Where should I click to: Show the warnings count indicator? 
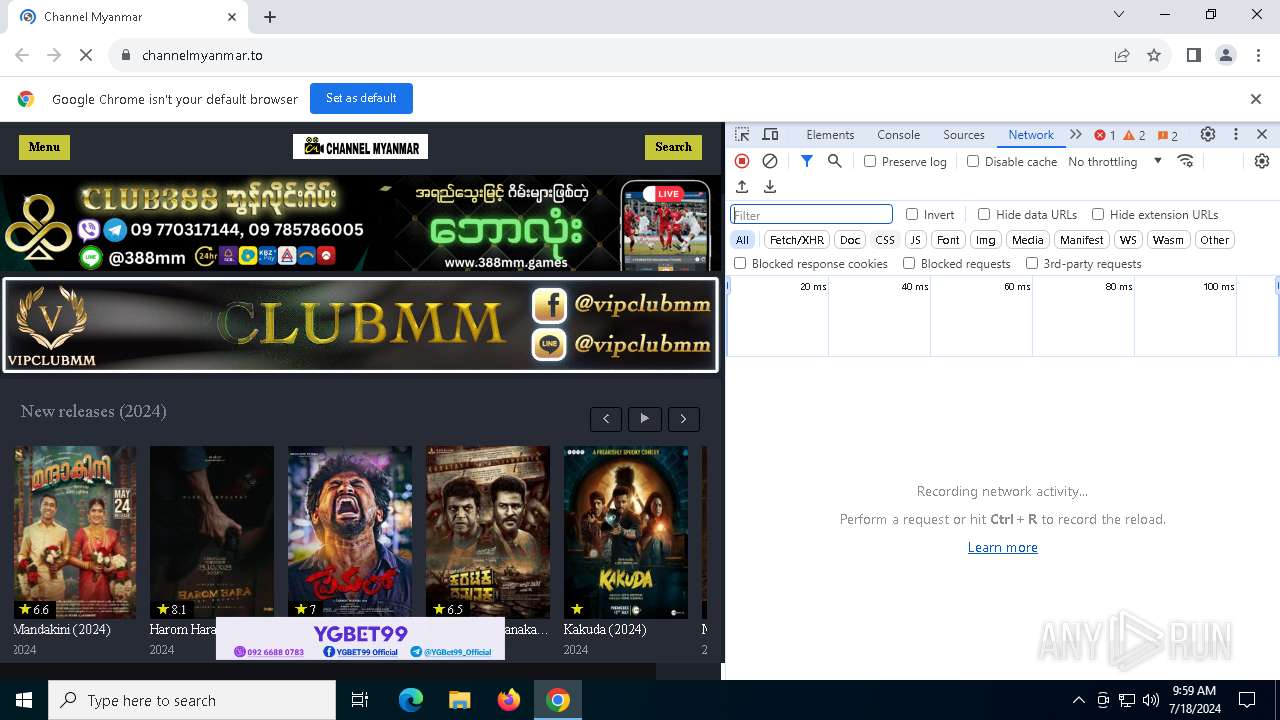(x=1135, y=135)
